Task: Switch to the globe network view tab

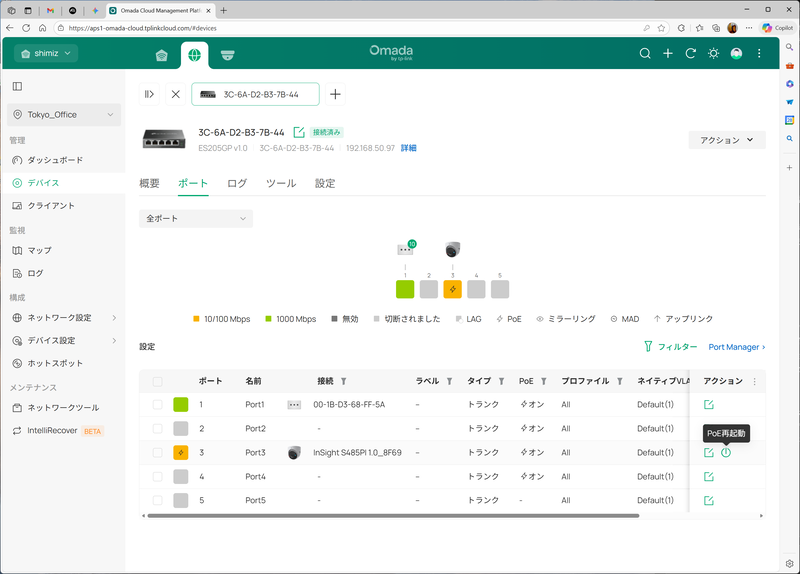Action: tap(194, 55)
